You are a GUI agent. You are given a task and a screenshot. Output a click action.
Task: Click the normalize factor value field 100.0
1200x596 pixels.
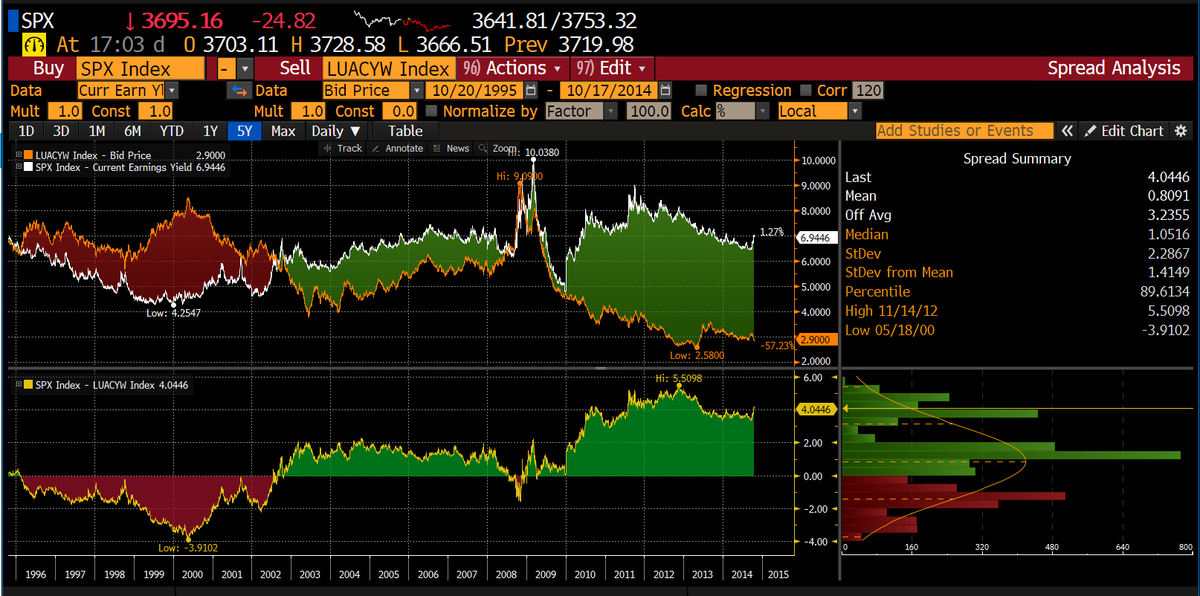pos(648,111)
